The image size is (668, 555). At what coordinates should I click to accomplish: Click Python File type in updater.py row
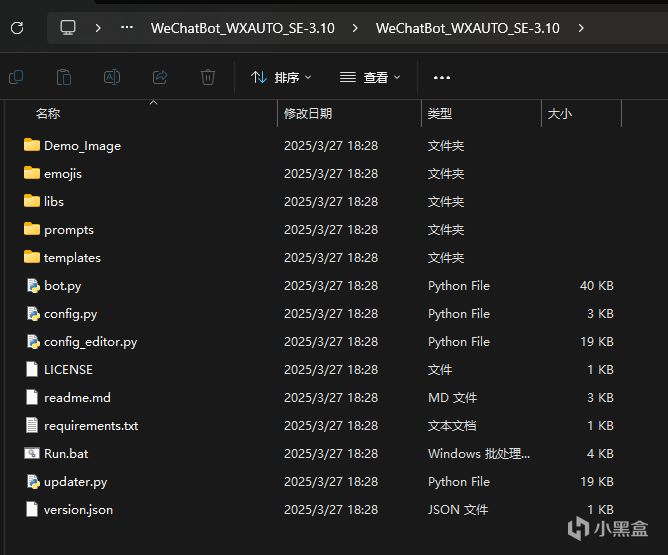pos(459,482)
